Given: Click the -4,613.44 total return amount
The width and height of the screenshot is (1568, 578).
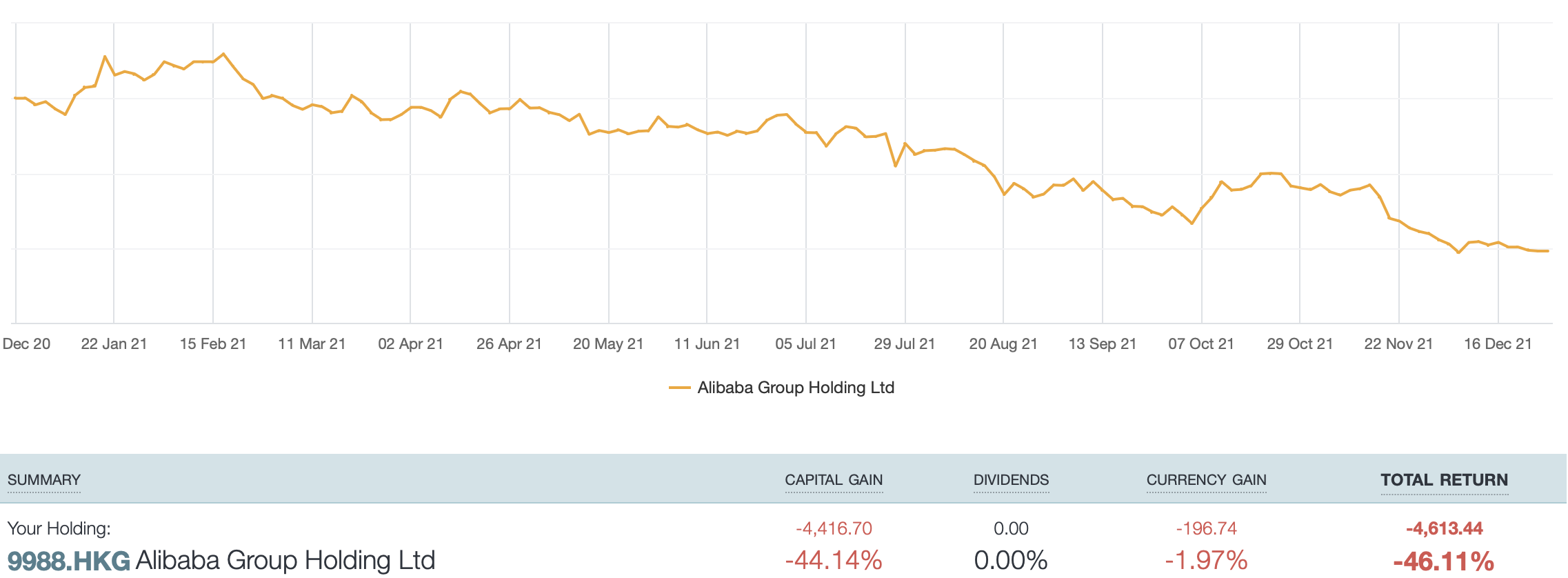Looking at the screenshot, I should pyautogui.click(x=1444, y=528).
